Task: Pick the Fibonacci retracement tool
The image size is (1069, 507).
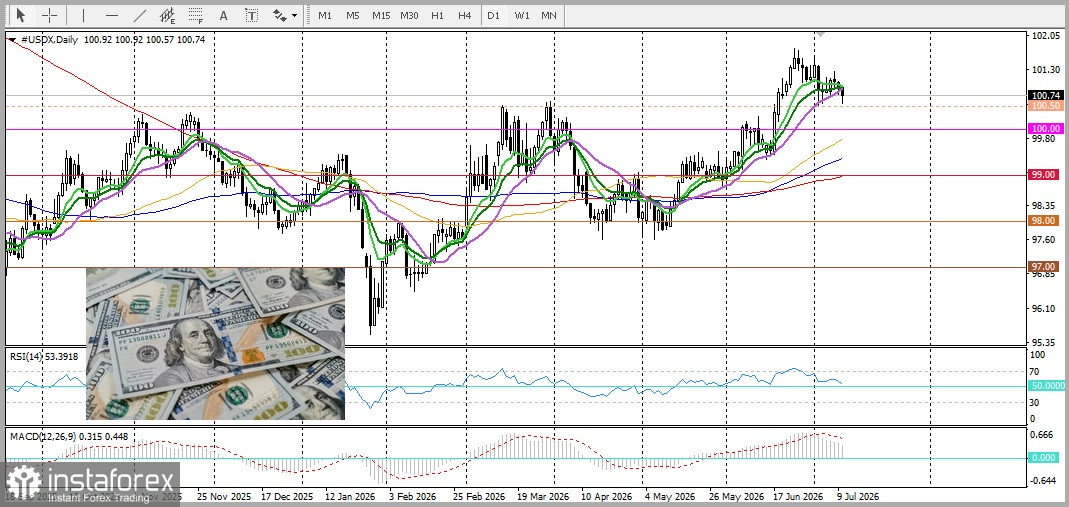Action: pyautogui.click(x=196, y=15)
